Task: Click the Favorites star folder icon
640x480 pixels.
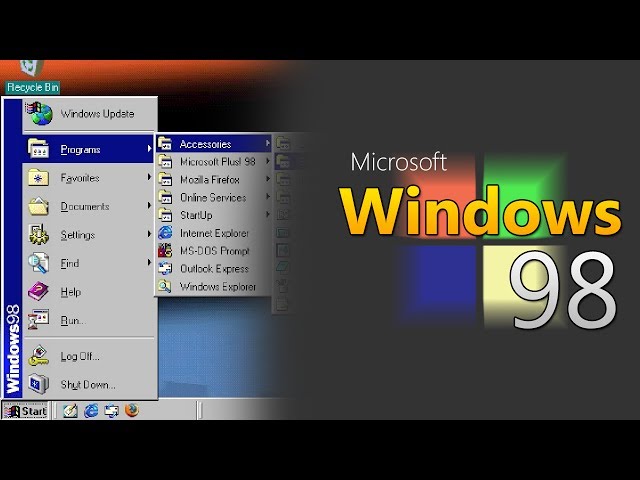Action: [38, 178]
